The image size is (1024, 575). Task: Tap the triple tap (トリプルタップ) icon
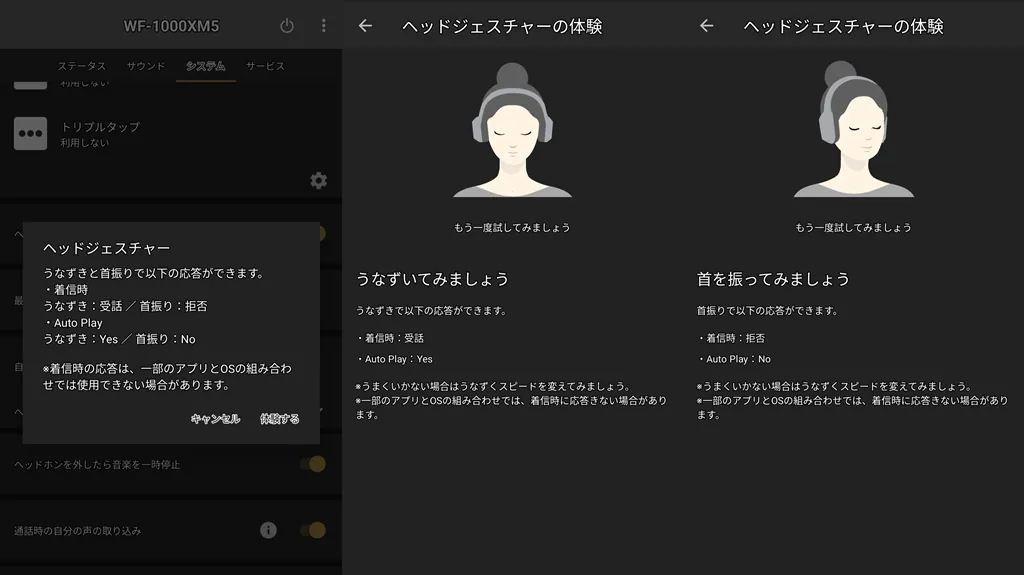(30, 134)
